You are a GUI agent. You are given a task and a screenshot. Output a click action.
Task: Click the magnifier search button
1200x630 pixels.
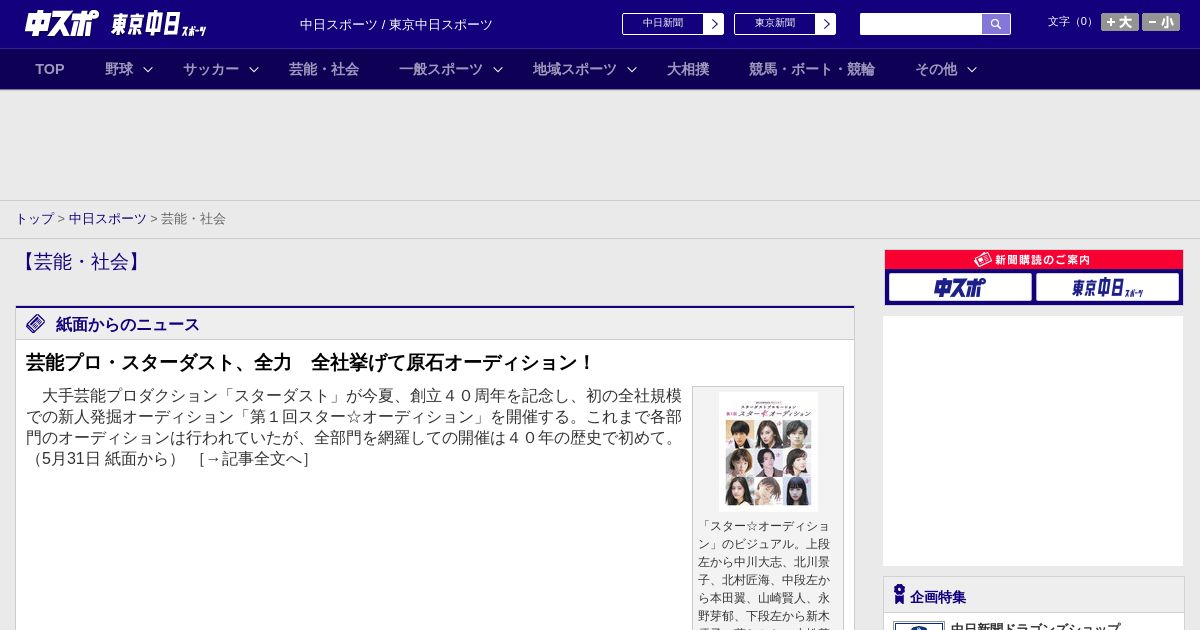[x=996, y=24]
